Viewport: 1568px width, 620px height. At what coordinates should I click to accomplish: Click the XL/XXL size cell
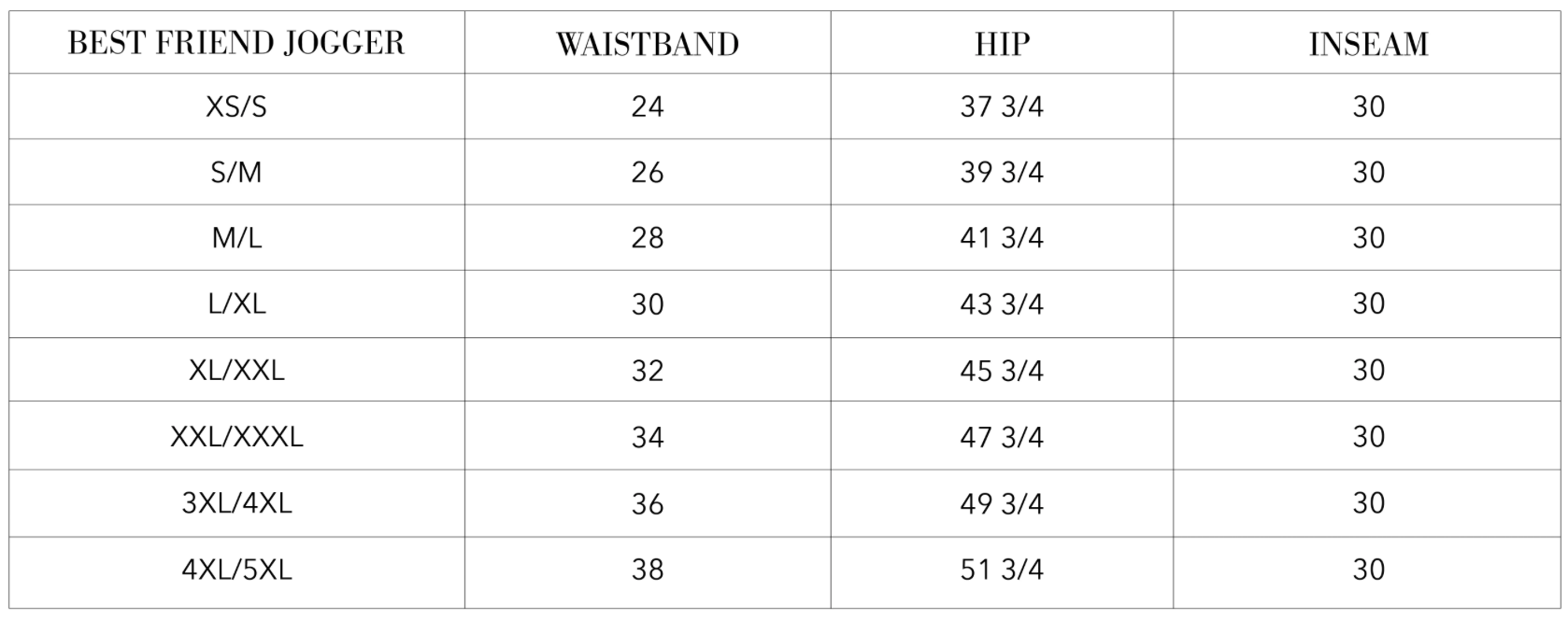click(236, 370)
